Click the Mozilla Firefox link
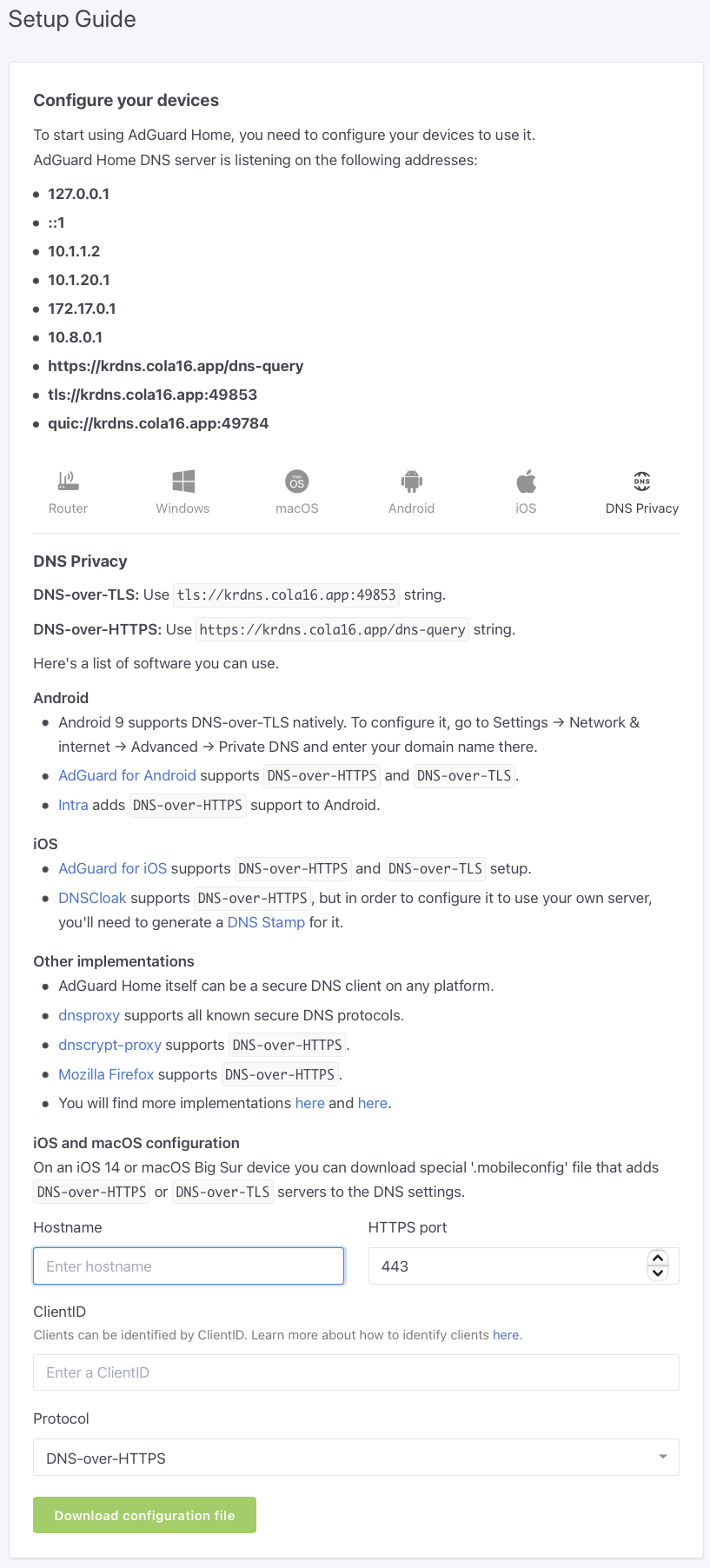 [x=106, y=1074]
